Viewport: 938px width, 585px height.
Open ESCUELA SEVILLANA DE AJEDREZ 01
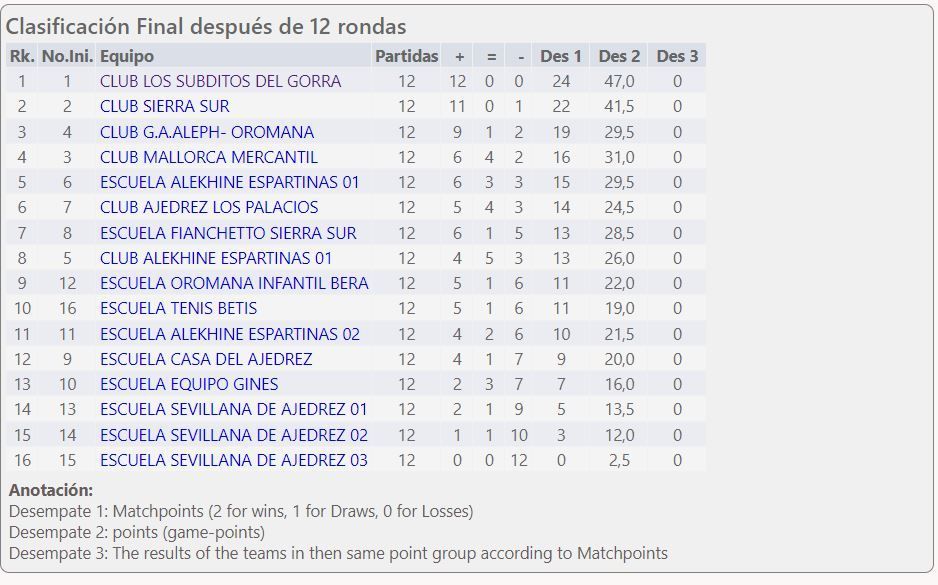(x=233, y=409)
